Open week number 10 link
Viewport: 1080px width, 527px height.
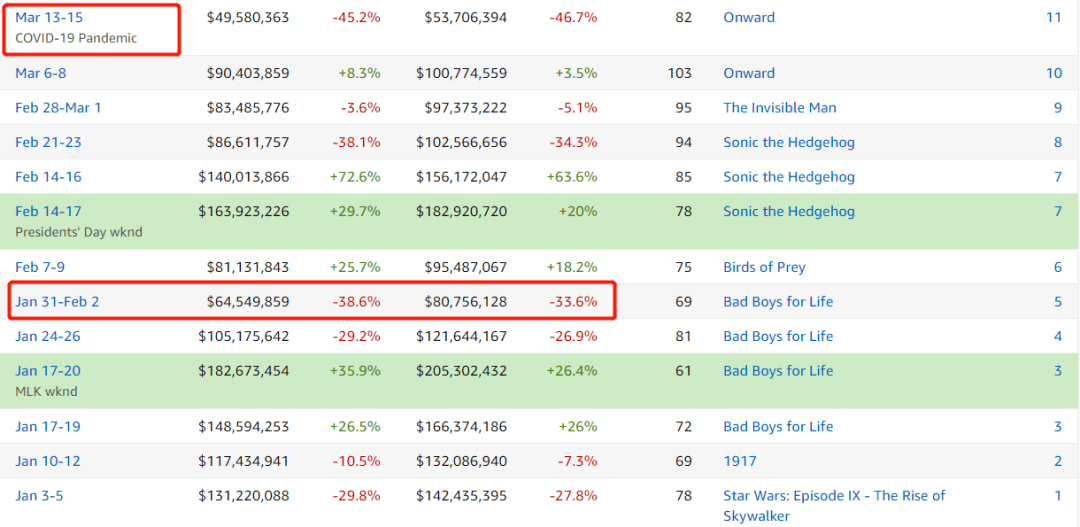1054,73
